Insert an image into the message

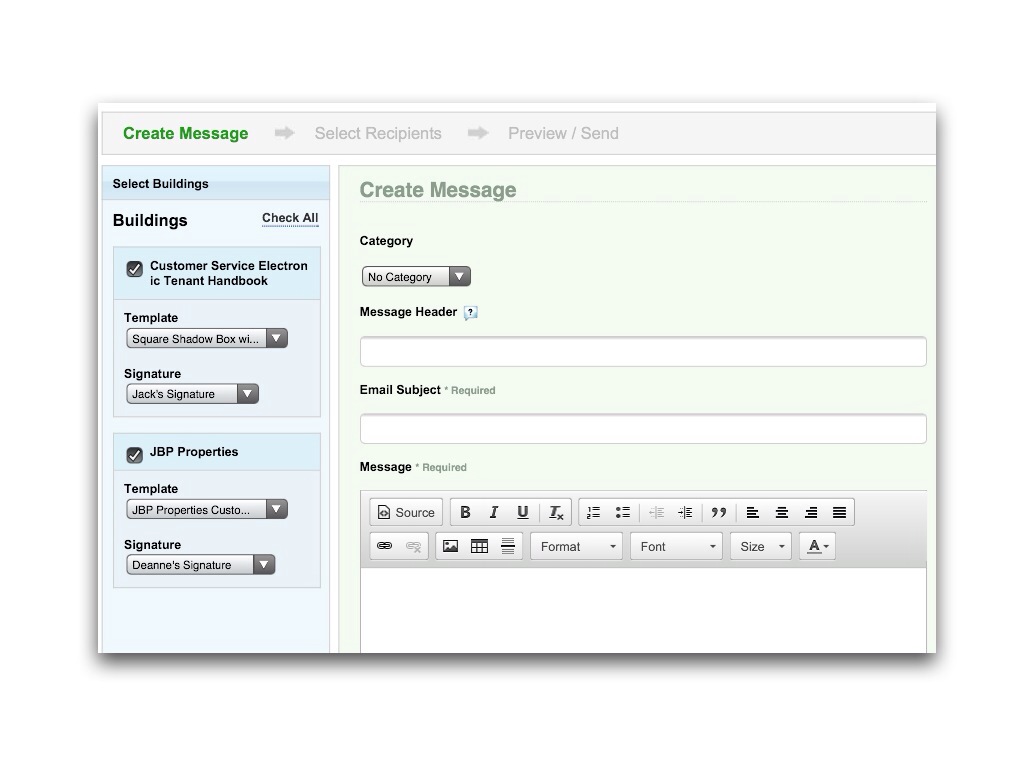click(450, 546)
